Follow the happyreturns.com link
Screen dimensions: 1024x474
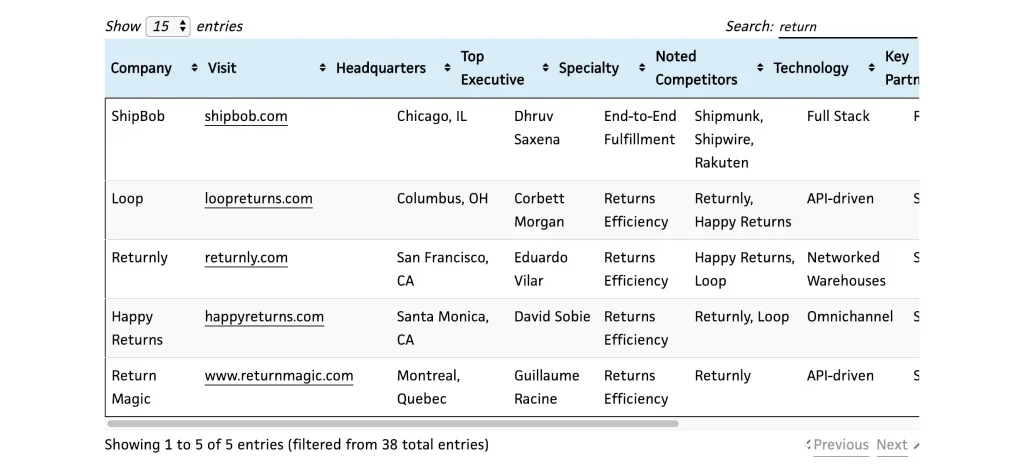click(264, 317)
